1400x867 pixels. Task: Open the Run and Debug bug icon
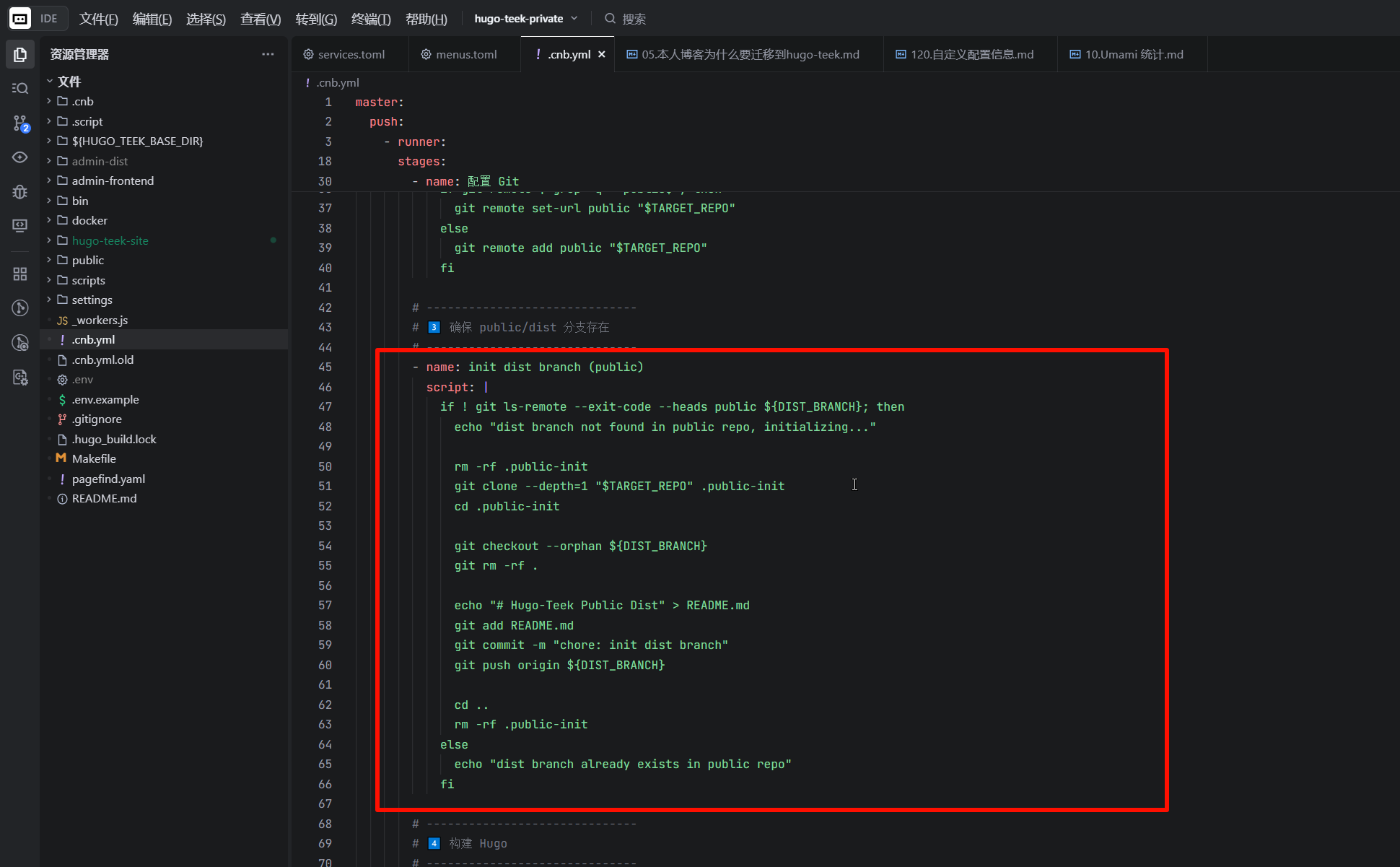coord(20,191)
